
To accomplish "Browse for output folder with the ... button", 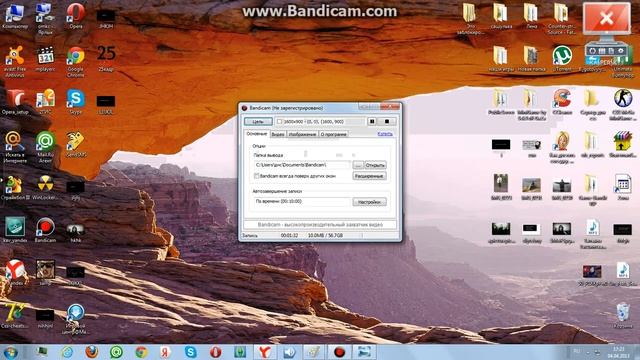I will tap(358, 165).
